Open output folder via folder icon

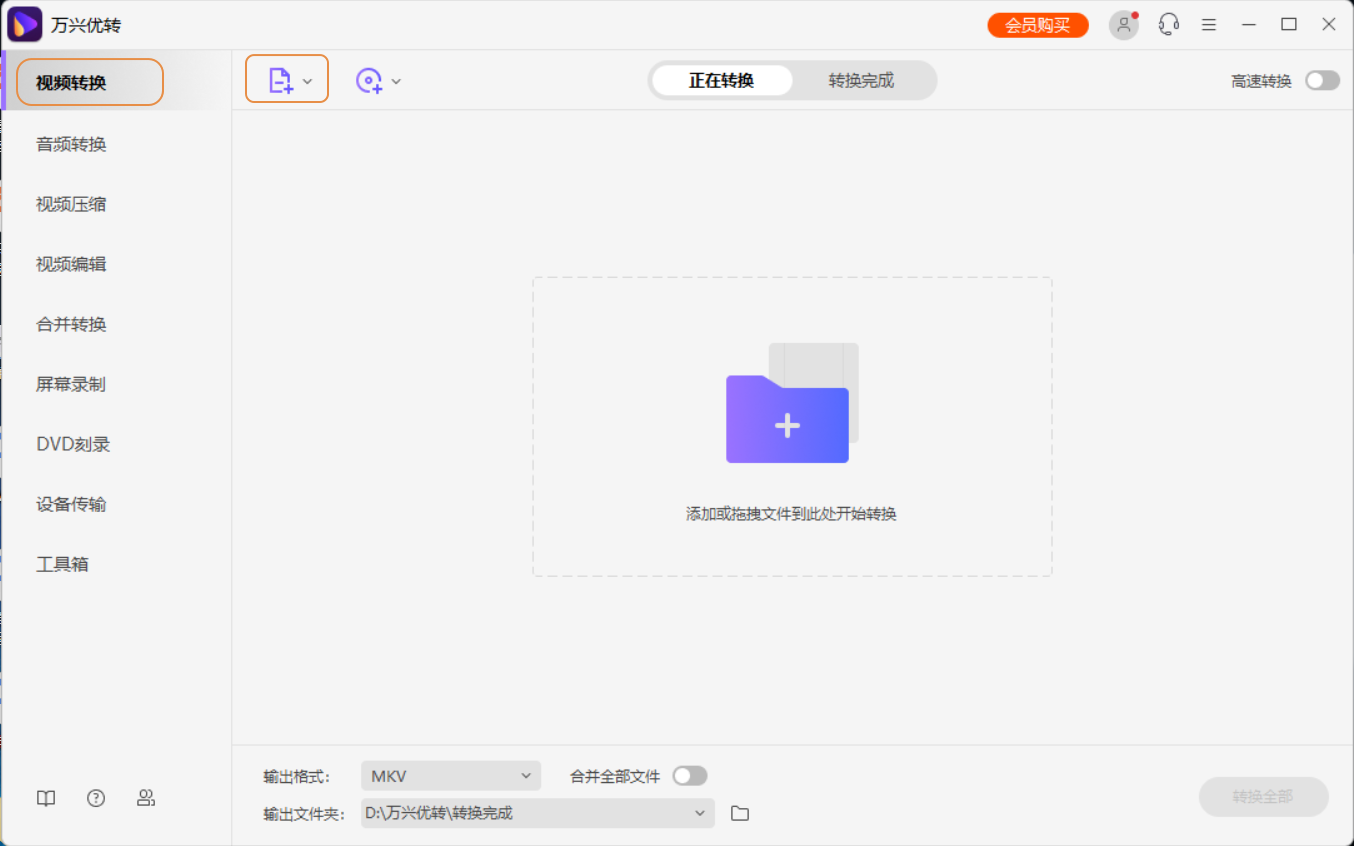[x=739, y=813]
